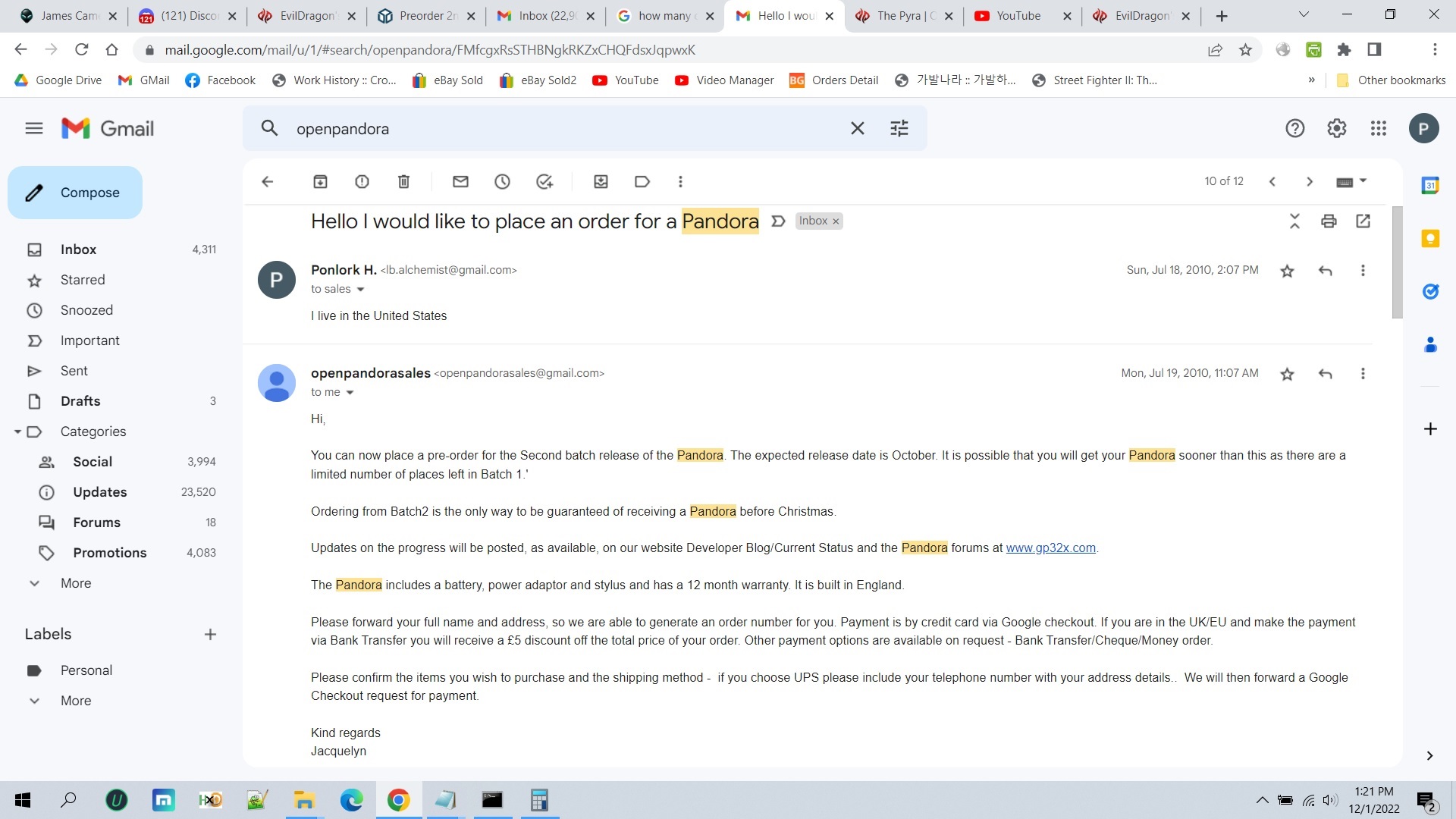
Task: Switch to the YouTube browser tab
Action: (1018, 16)
